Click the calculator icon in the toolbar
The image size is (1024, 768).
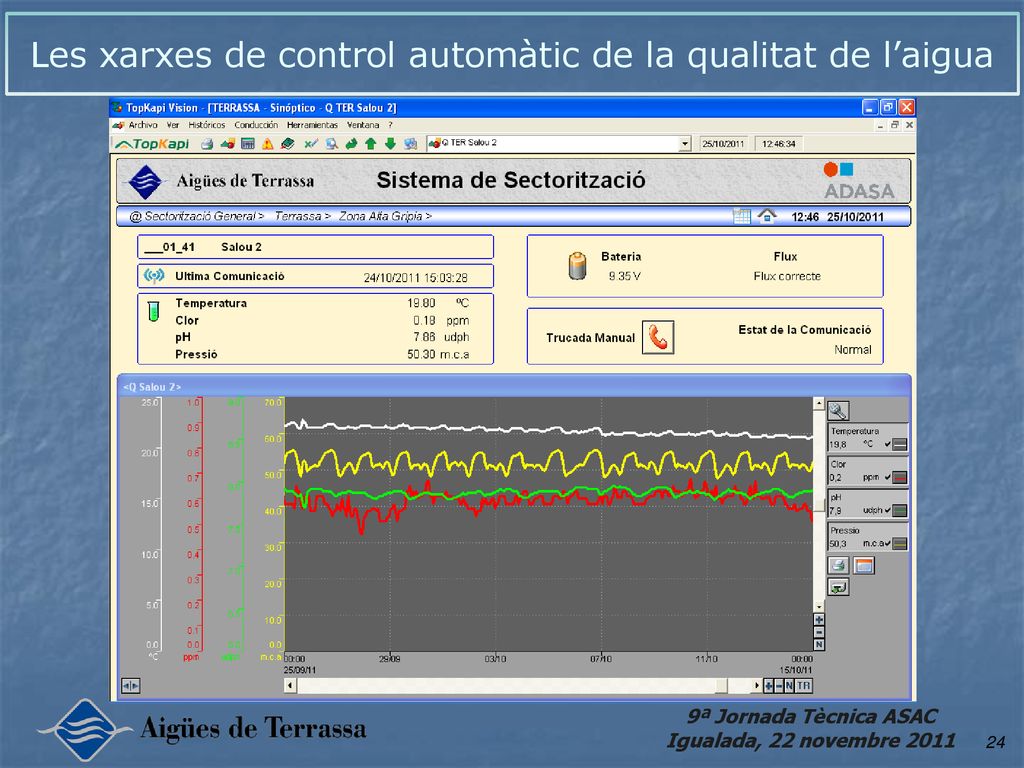pyautogui.click(x=248, y=144)
